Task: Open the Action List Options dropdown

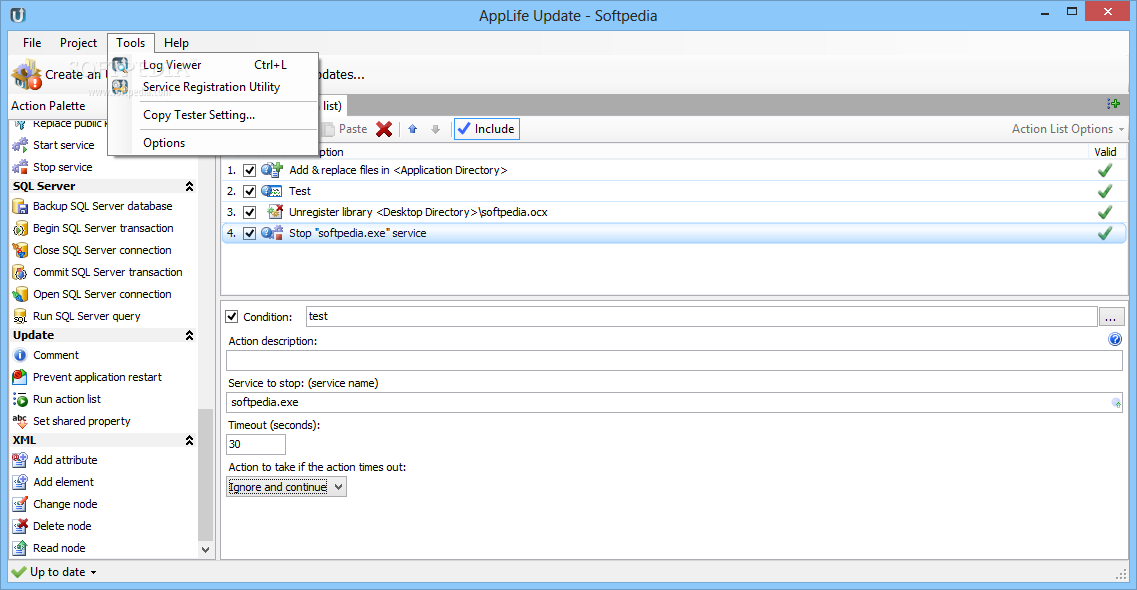Action: (x=1068, y=129)
